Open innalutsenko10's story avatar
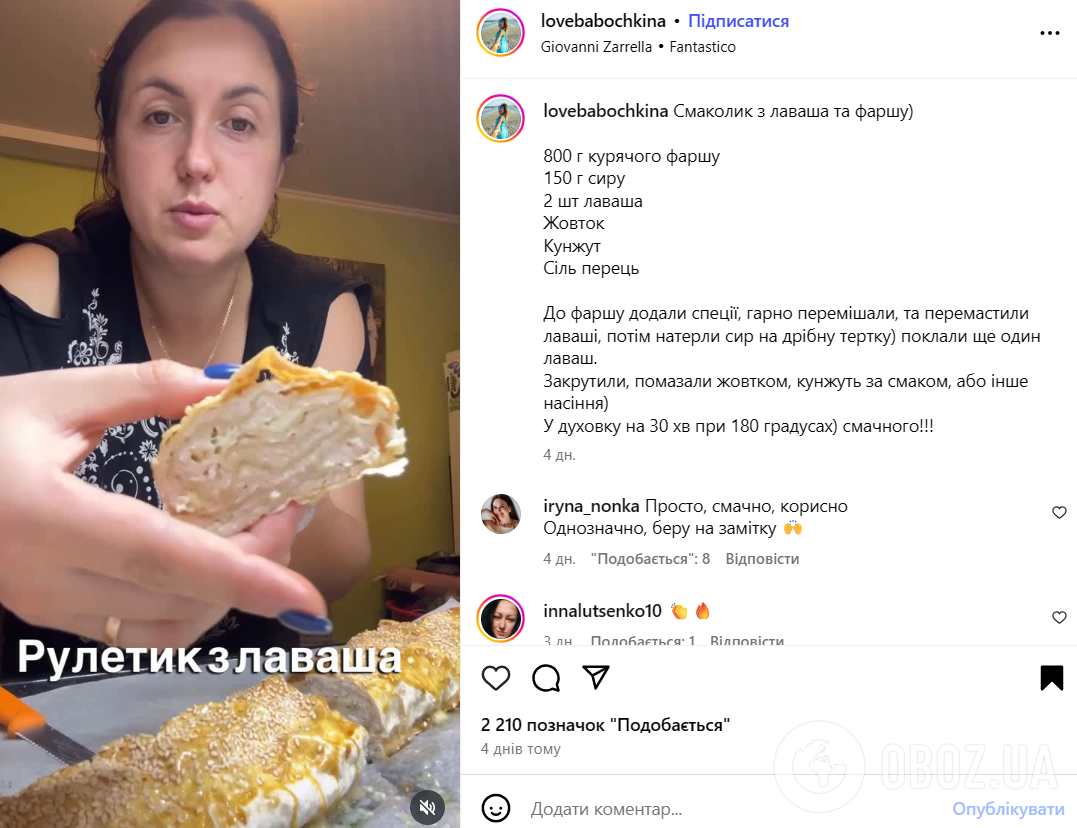This screenshot has width=1077, height=828. pyautogui.click(x=500, y=618)
